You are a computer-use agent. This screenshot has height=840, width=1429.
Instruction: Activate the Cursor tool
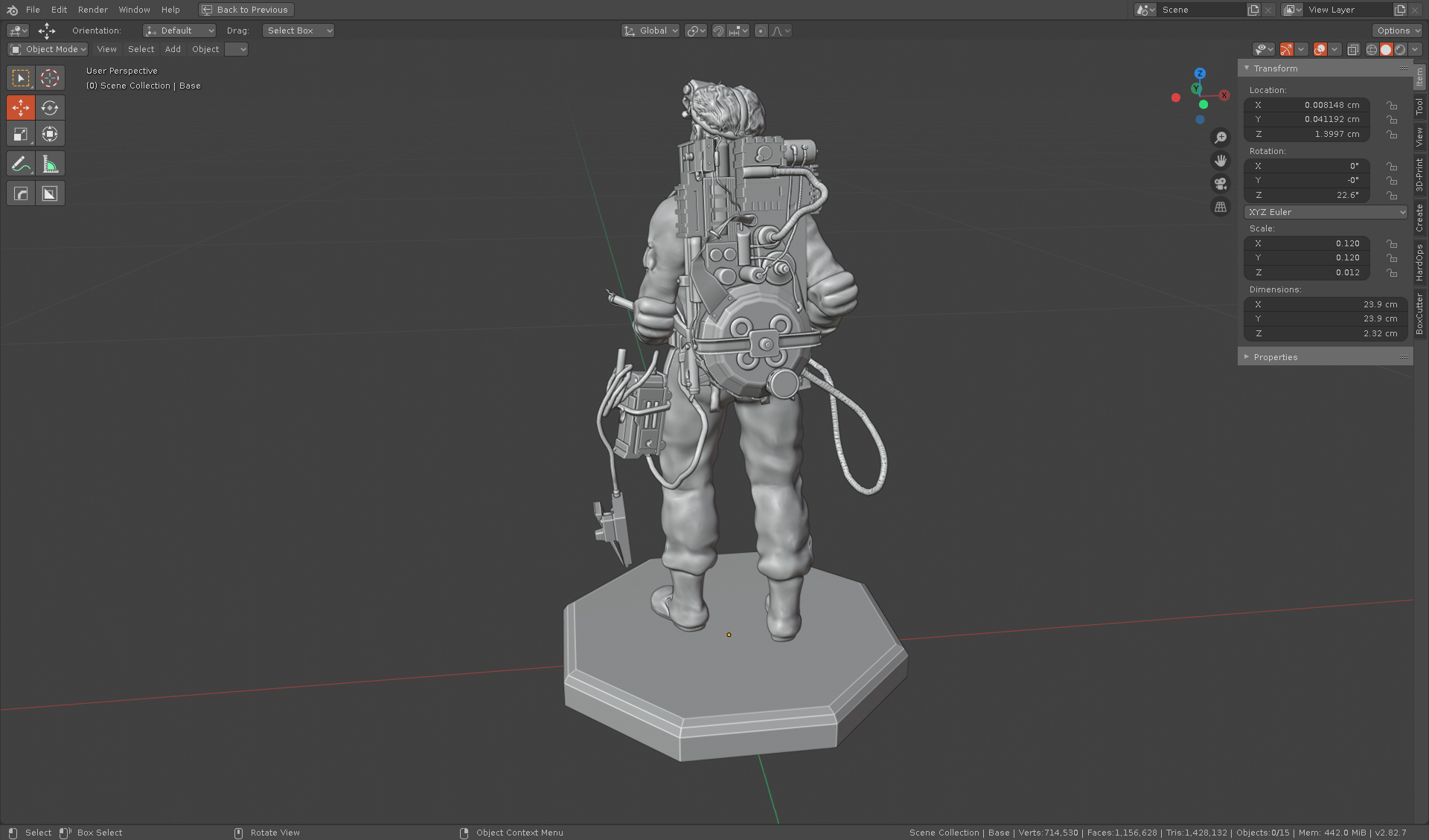[x=49, y=77]
